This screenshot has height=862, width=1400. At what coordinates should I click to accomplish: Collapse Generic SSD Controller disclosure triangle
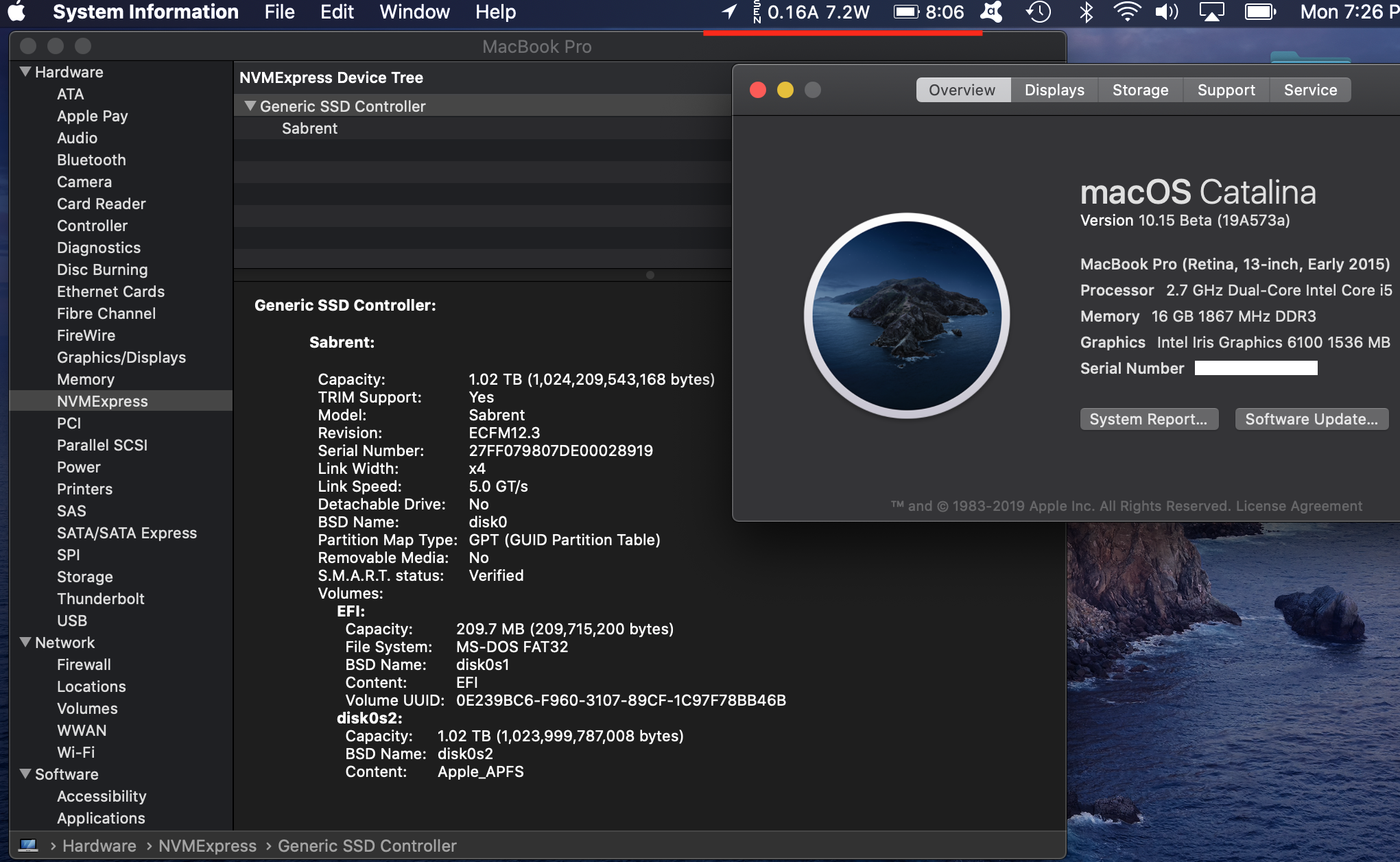pos(250,106)
